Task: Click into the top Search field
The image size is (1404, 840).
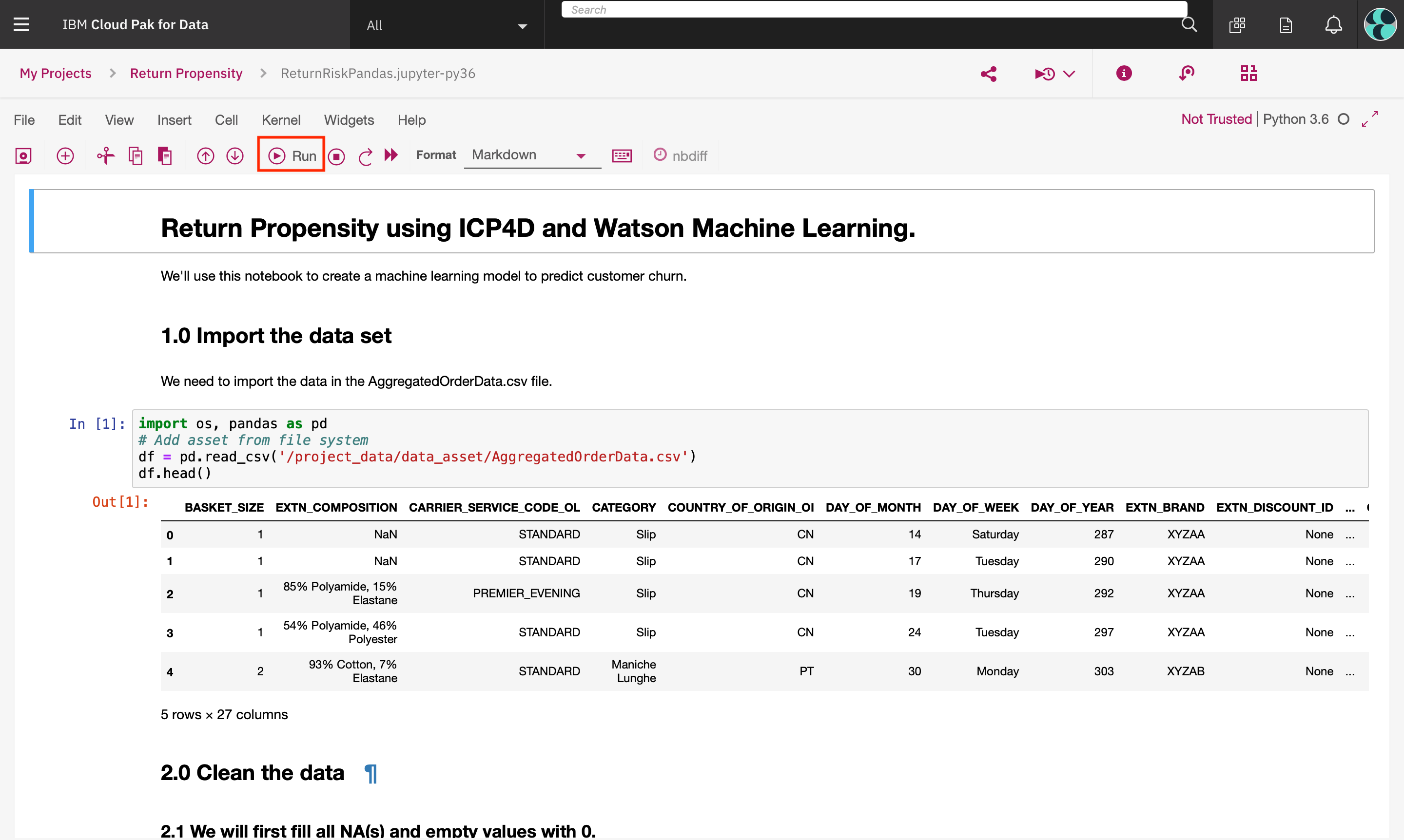Action: pos(872,10)
